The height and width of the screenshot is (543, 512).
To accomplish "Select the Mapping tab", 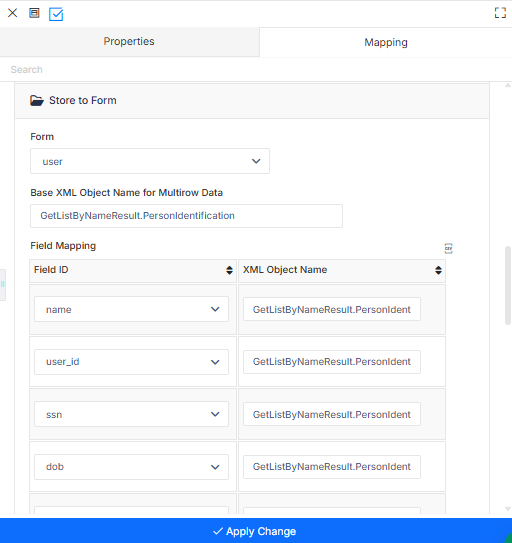I will click(x=386, y=42).
